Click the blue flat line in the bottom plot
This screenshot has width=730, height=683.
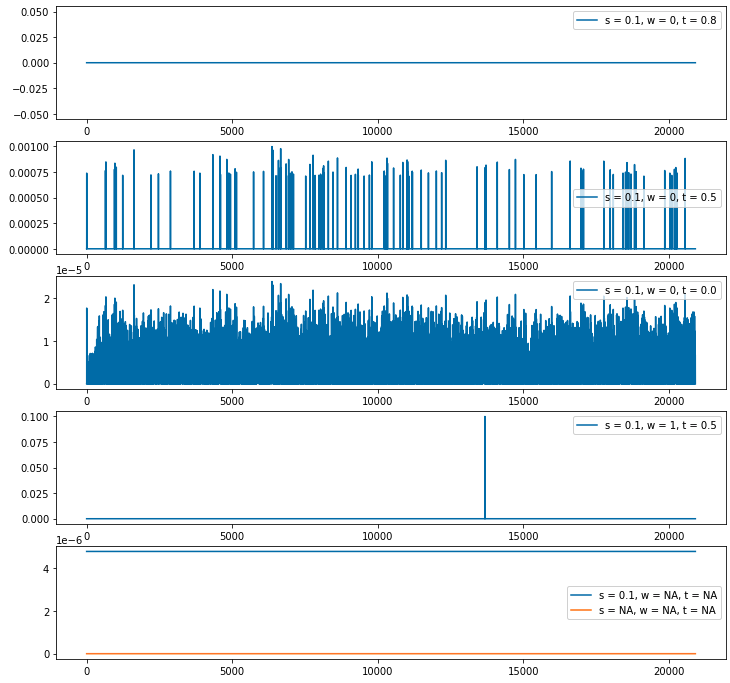tap(391, 551)
